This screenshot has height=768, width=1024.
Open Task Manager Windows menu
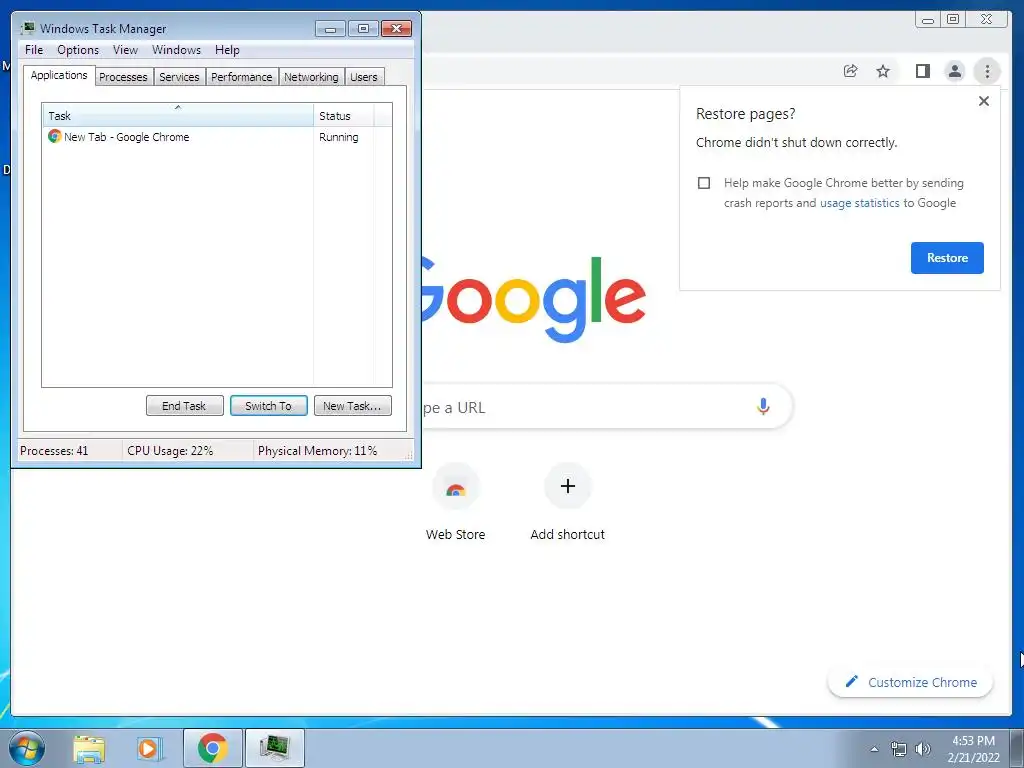pyautogui.click(x=176, y=50)
